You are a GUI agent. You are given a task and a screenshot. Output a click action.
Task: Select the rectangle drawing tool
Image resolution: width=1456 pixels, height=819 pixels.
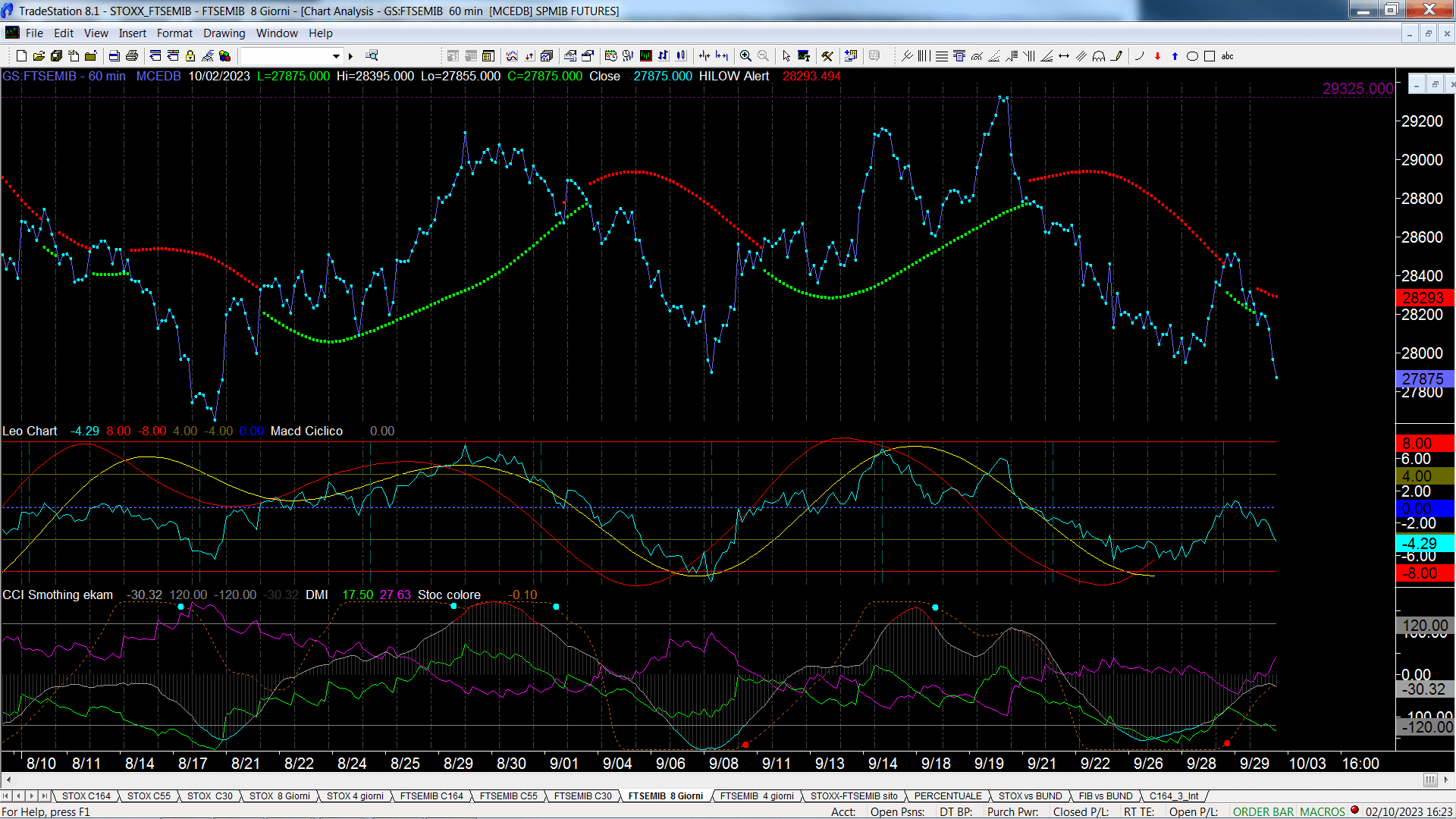pyautogui.click(x=1210, y=56)
